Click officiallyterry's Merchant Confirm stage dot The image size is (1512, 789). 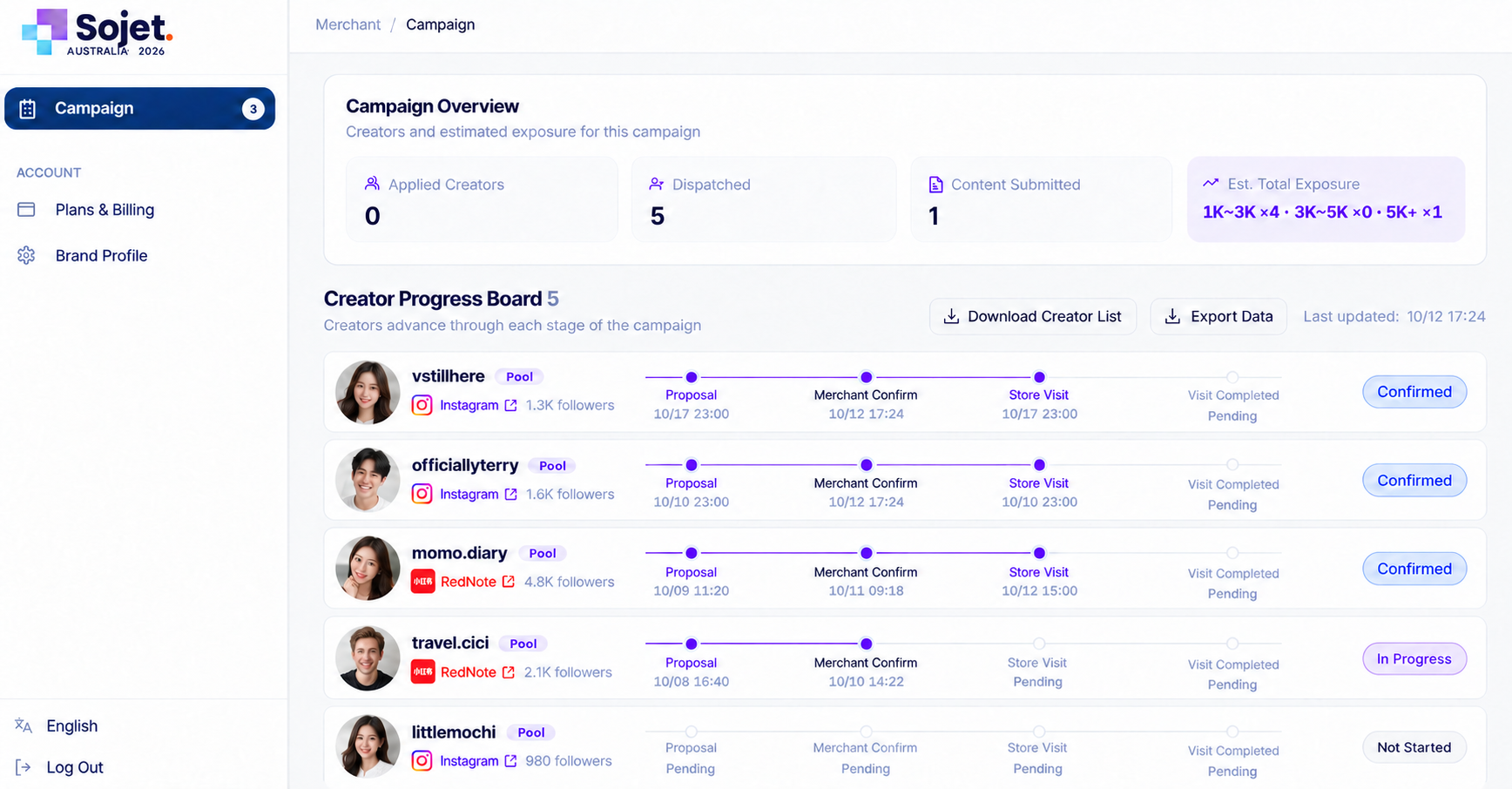point(866,465)
